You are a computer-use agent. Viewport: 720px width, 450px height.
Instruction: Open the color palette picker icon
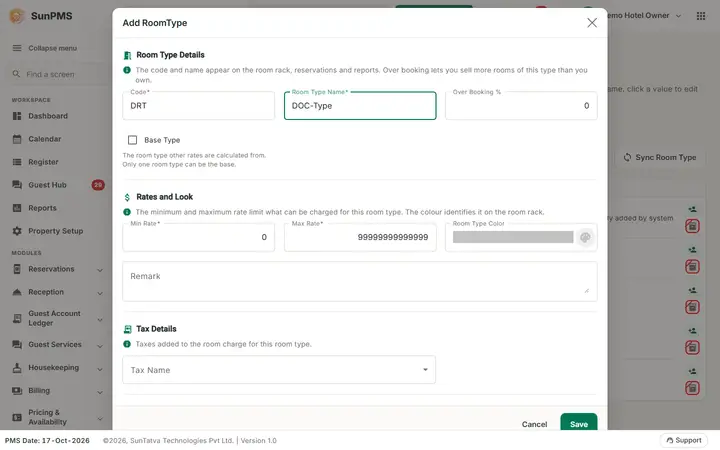[x=585, y=237]
